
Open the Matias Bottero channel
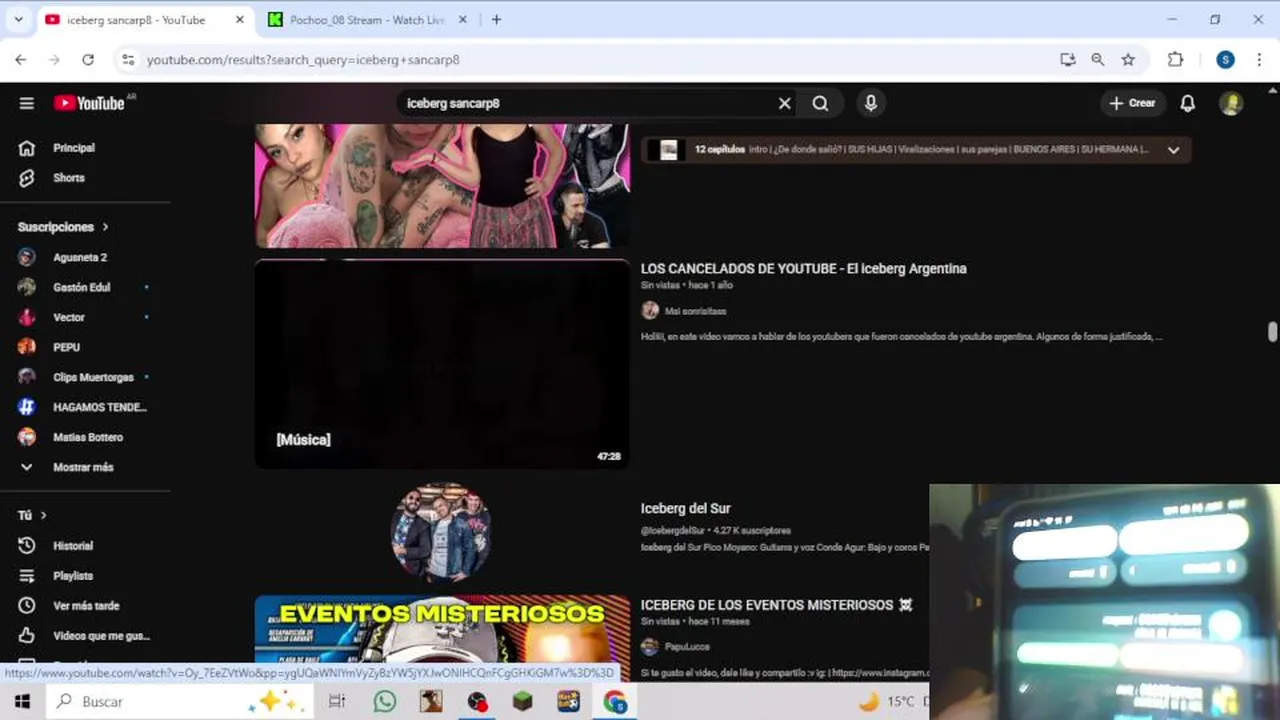88,437
